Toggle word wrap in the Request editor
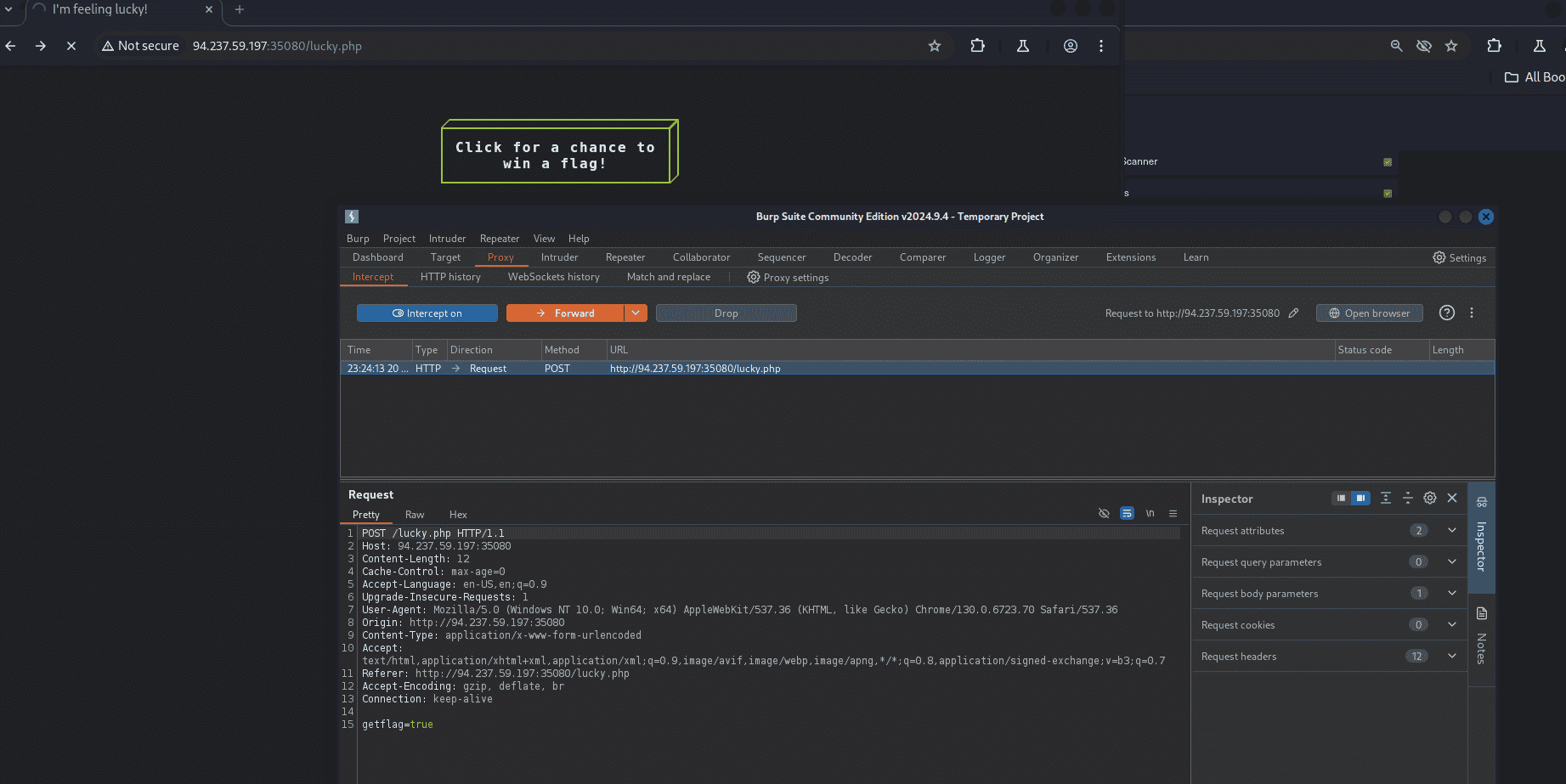The width and height of the screenshot is (1566, 784). pos(1127,513)
